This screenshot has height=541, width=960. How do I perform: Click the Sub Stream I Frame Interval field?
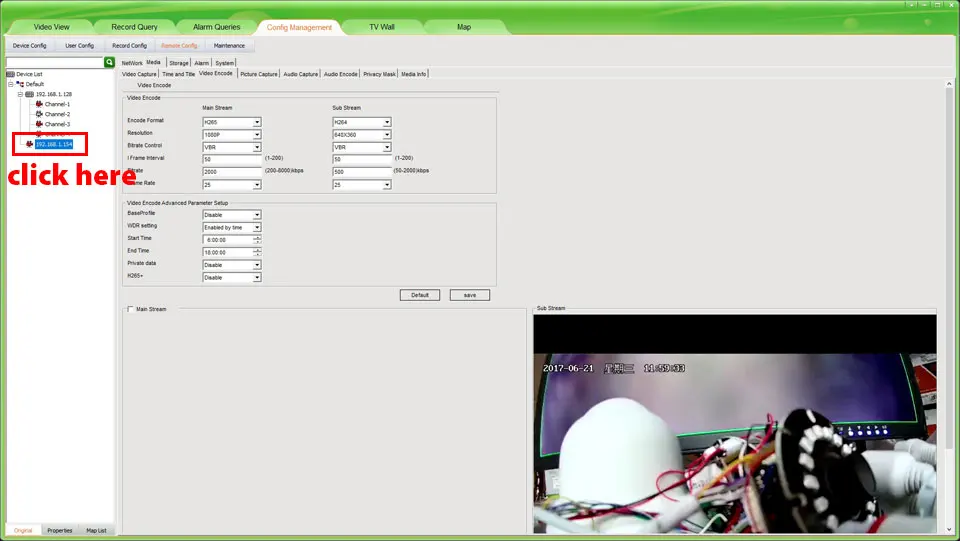point(362,159)
